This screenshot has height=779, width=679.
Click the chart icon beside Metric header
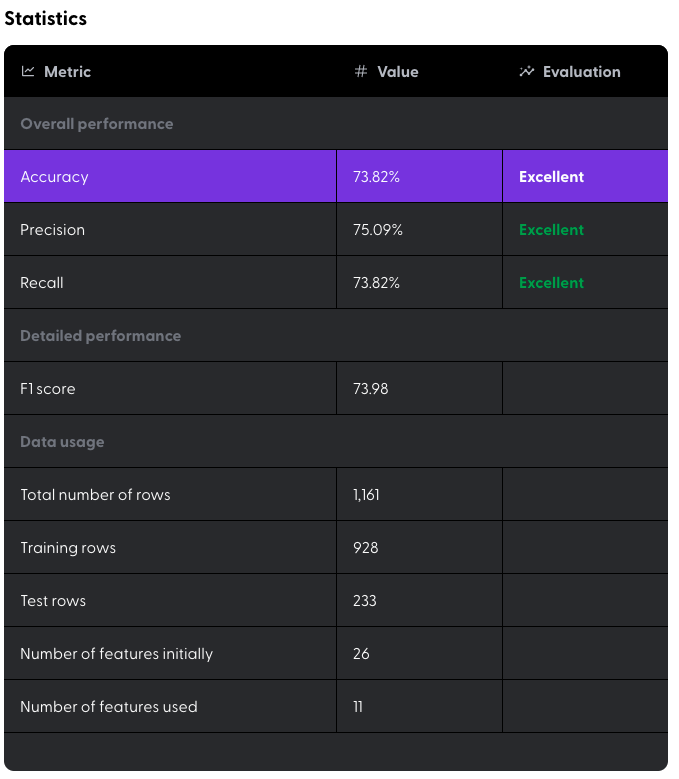point(28,72)
